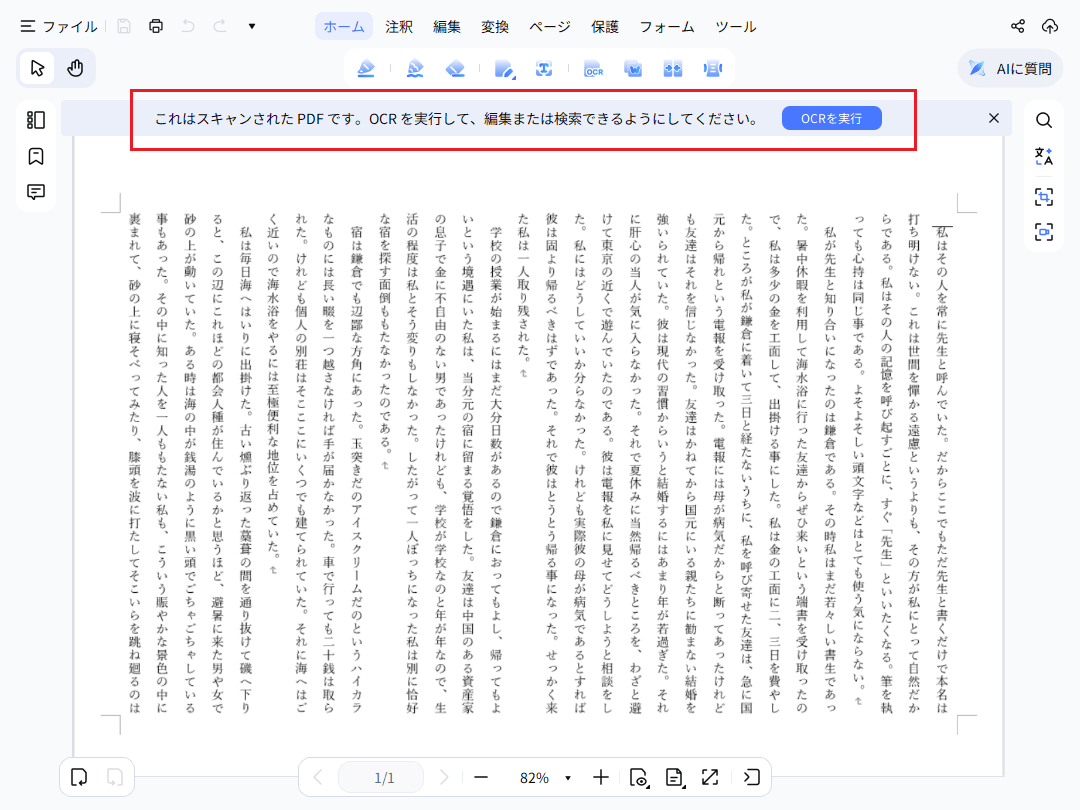Open the 編集 tab
The height and width of the screenshot is (810, 1080).
[x=447, y=27]
